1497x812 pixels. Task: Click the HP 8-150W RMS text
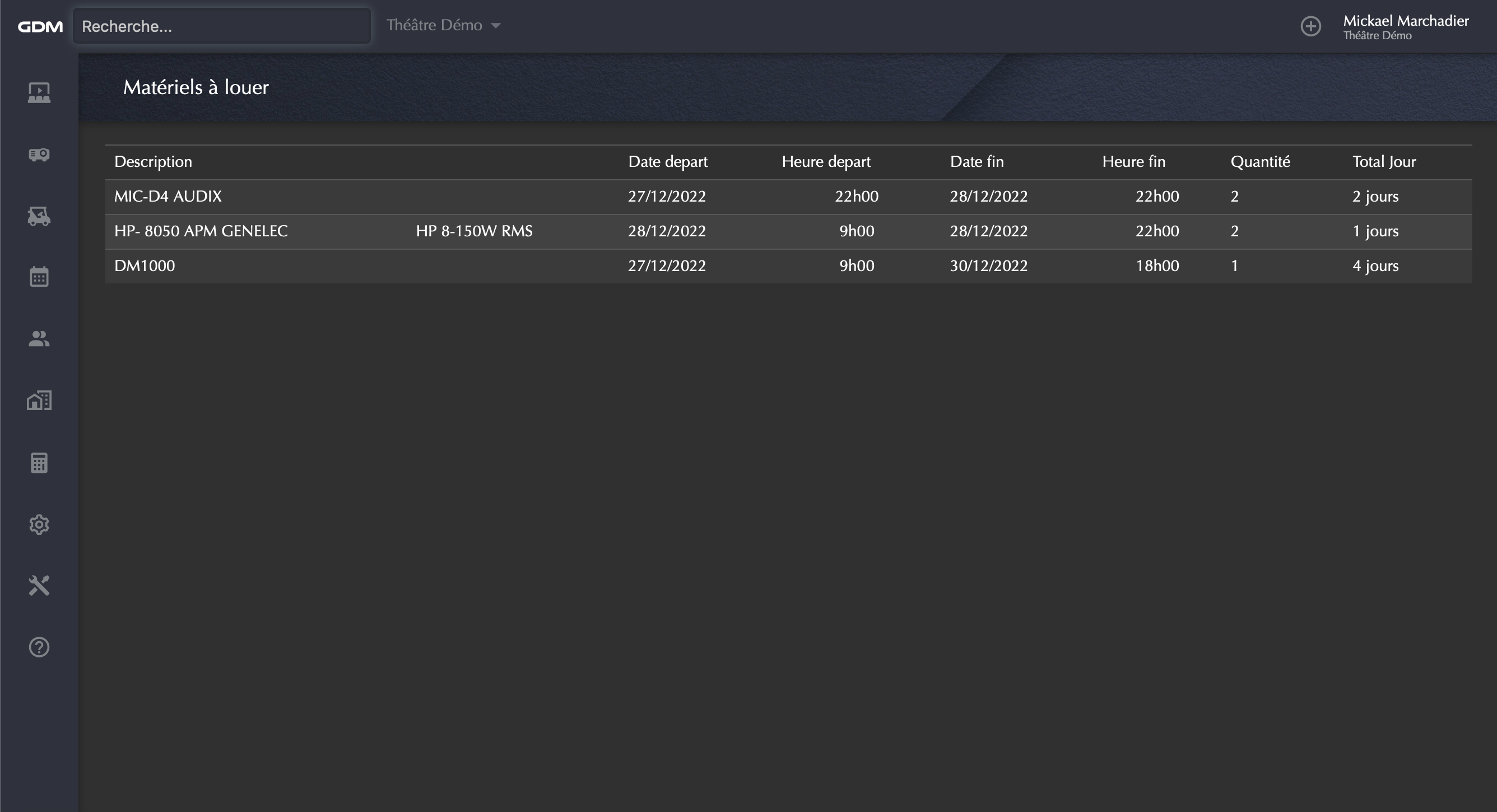click(x=473, y=231)
